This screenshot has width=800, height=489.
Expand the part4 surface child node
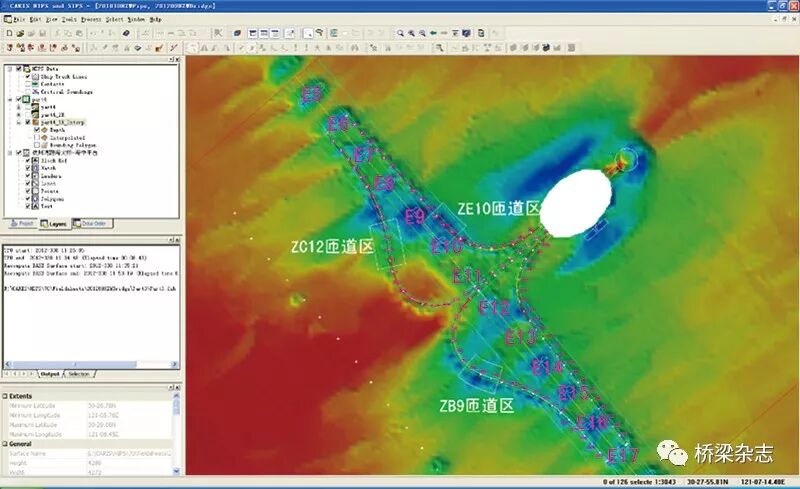click(x=19, y=107)
